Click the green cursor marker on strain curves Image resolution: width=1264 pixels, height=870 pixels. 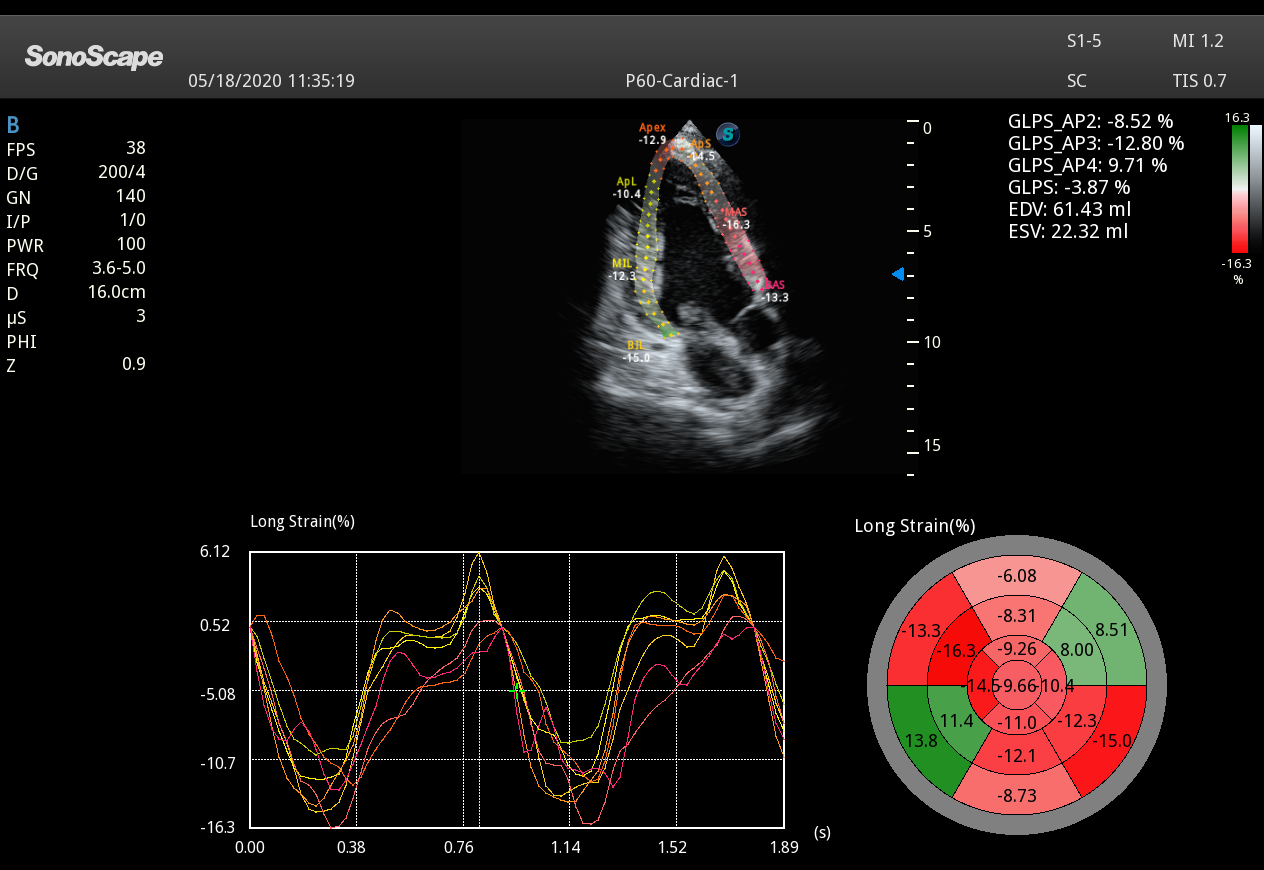[x=516, y=690]
